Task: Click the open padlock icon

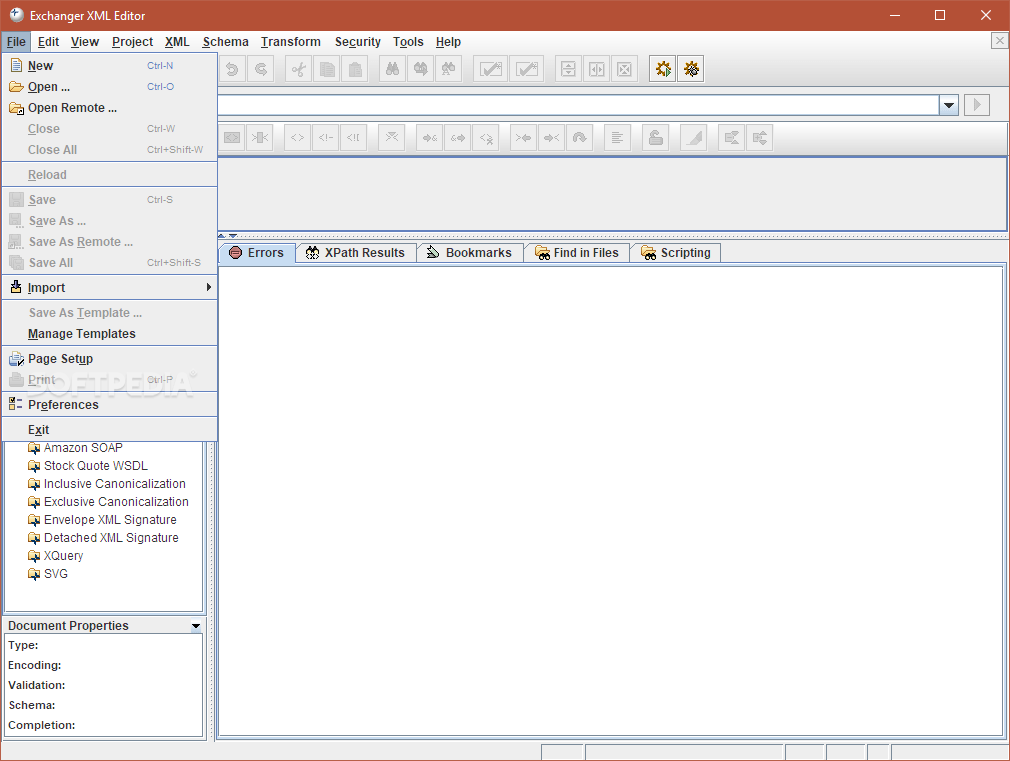Action: 656,137
